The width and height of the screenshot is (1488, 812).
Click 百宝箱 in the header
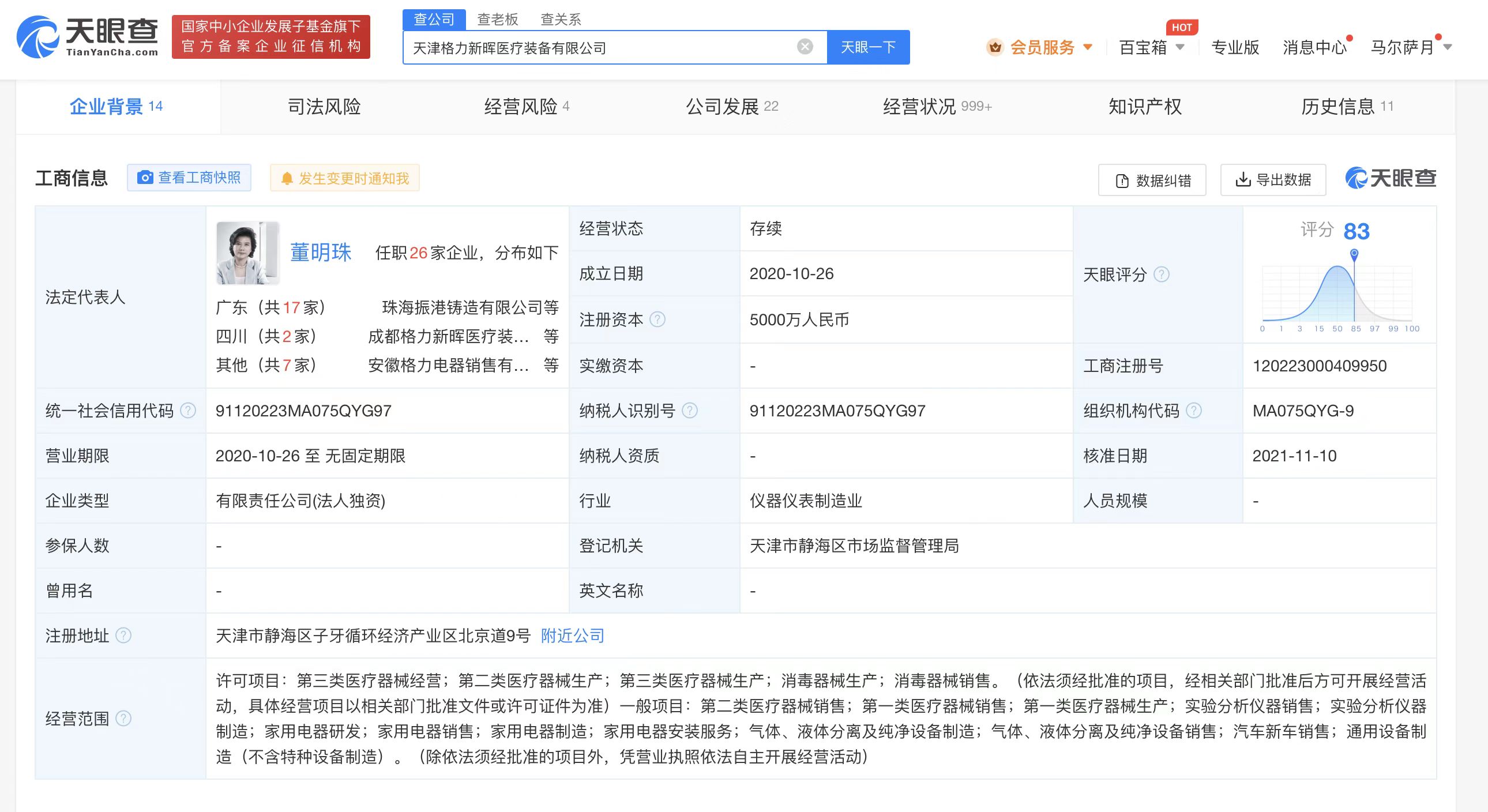[1143, 47]
